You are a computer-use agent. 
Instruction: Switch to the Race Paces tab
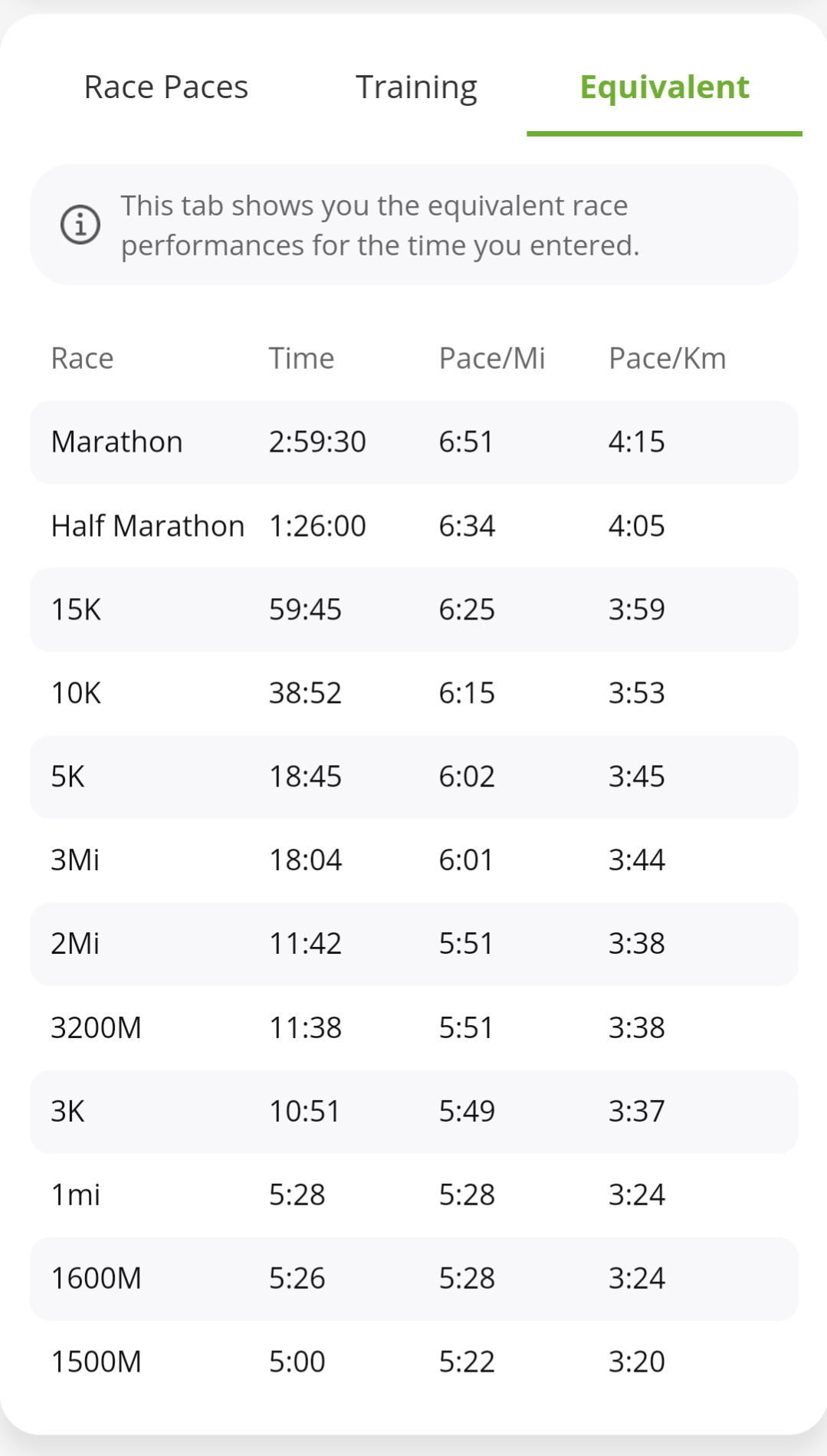coord(166,87)
